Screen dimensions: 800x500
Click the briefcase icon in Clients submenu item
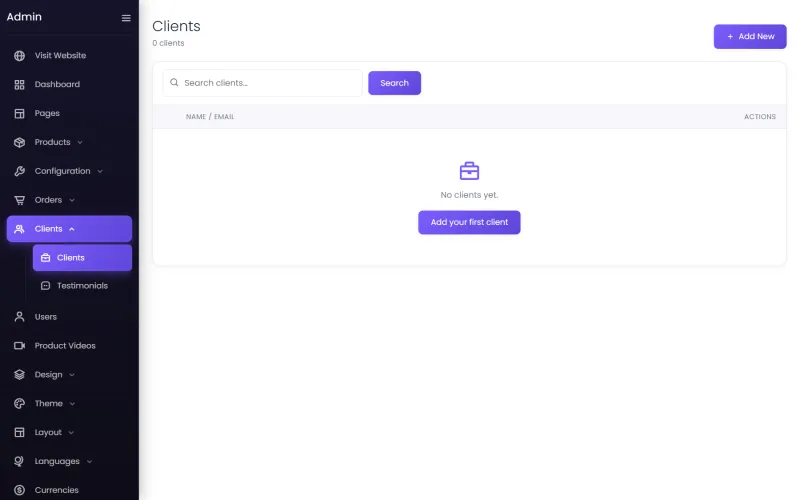point(45,258)
